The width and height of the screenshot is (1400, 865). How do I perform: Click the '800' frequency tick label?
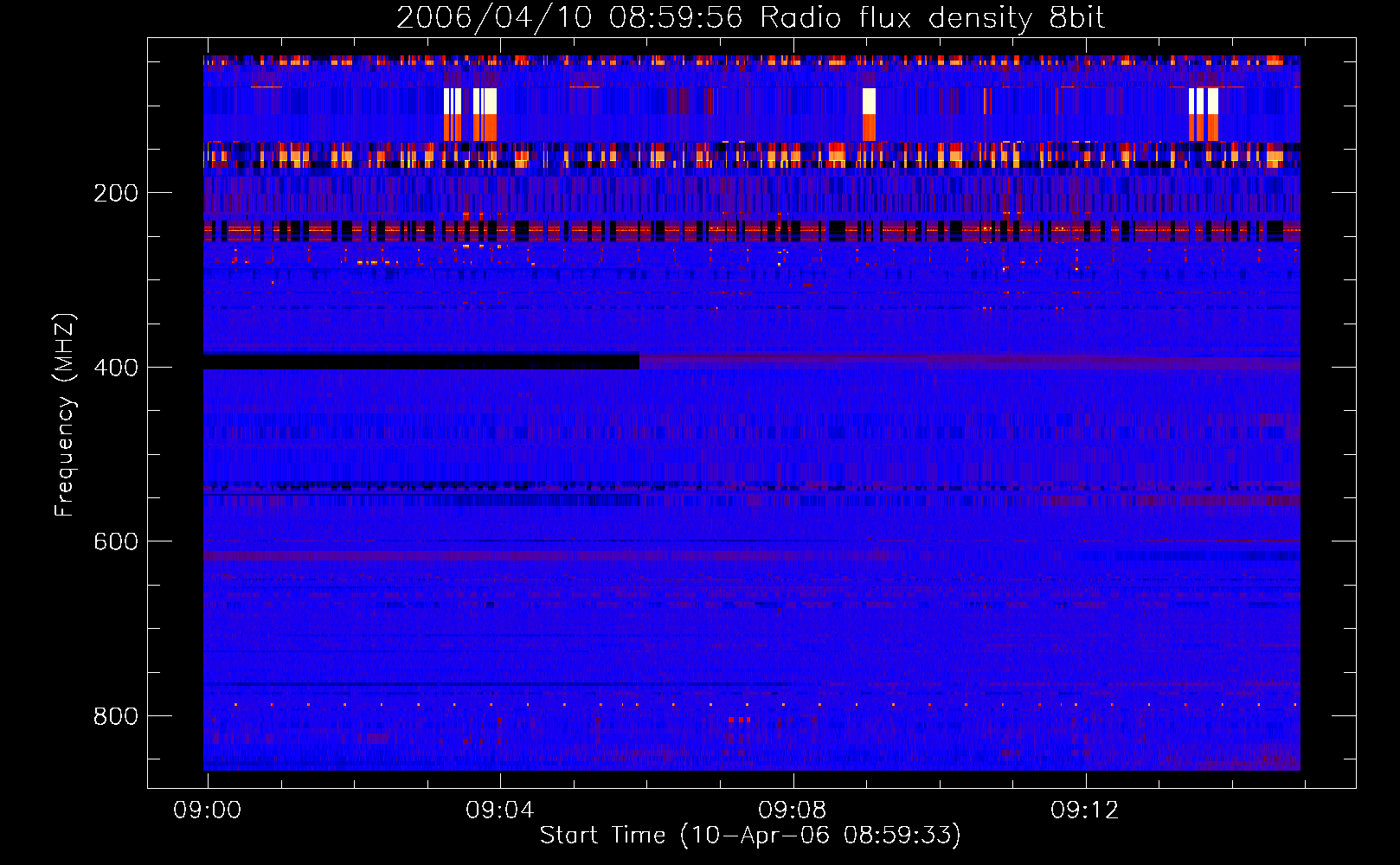coord(116,716)
